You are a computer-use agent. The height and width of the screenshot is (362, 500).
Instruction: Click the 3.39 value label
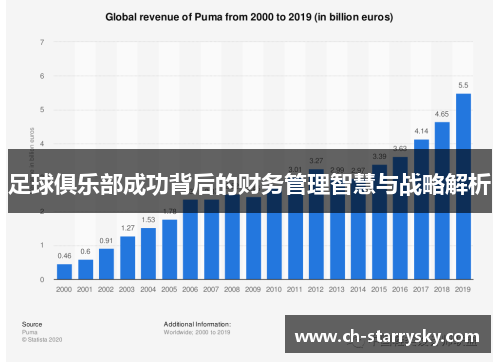[x=379, y=156]
